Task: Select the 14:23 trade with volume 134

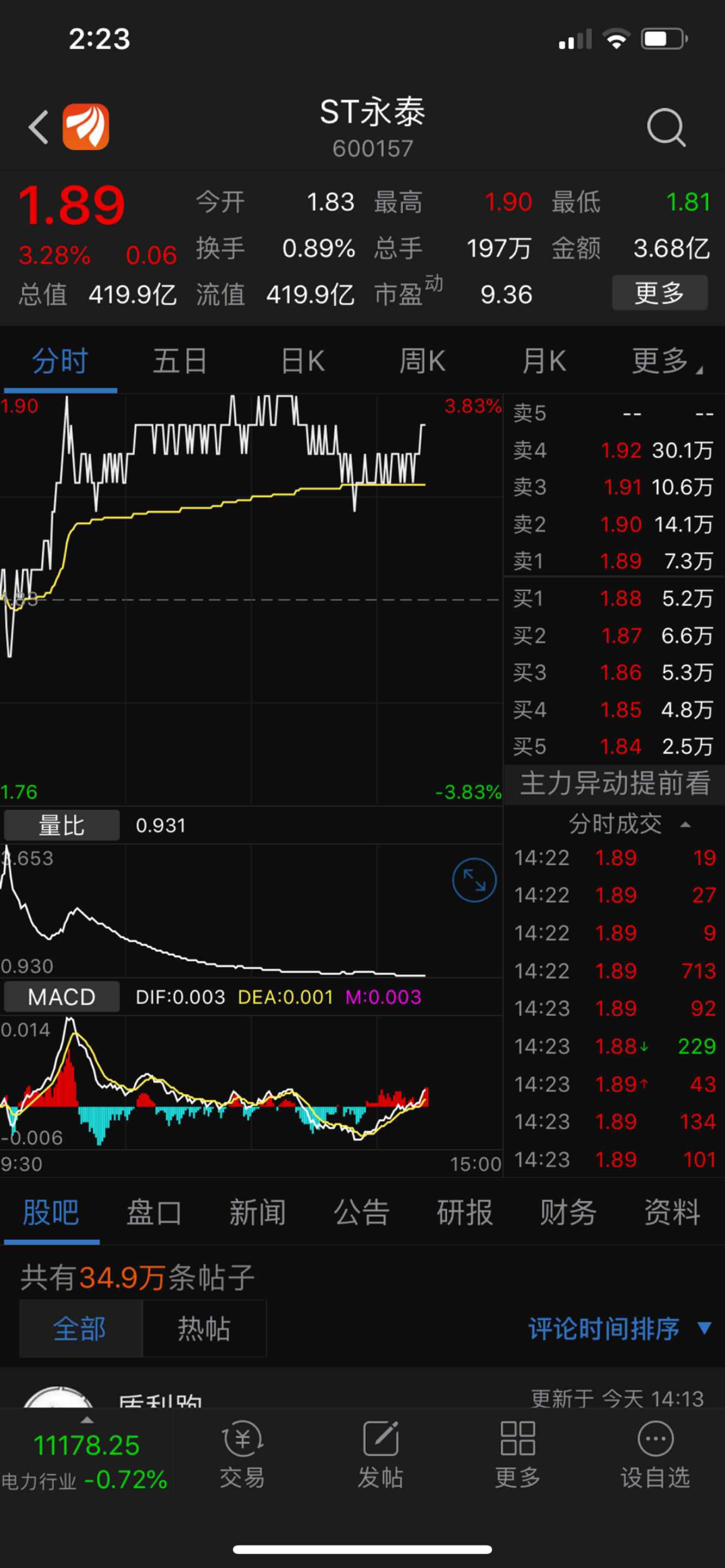Action: coord(615,1122)
